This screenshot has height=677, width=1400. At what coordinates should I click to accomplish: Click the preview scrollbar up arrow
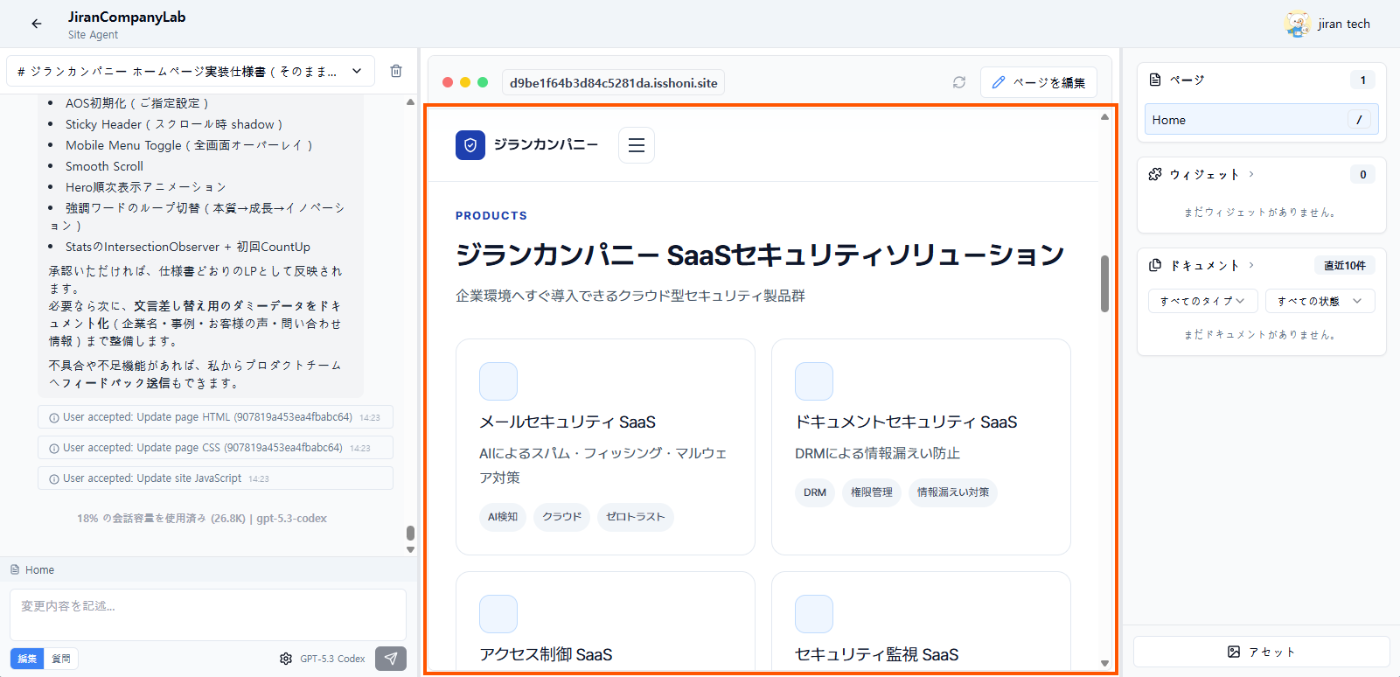pyautogui.click(x=1105, y=117)
